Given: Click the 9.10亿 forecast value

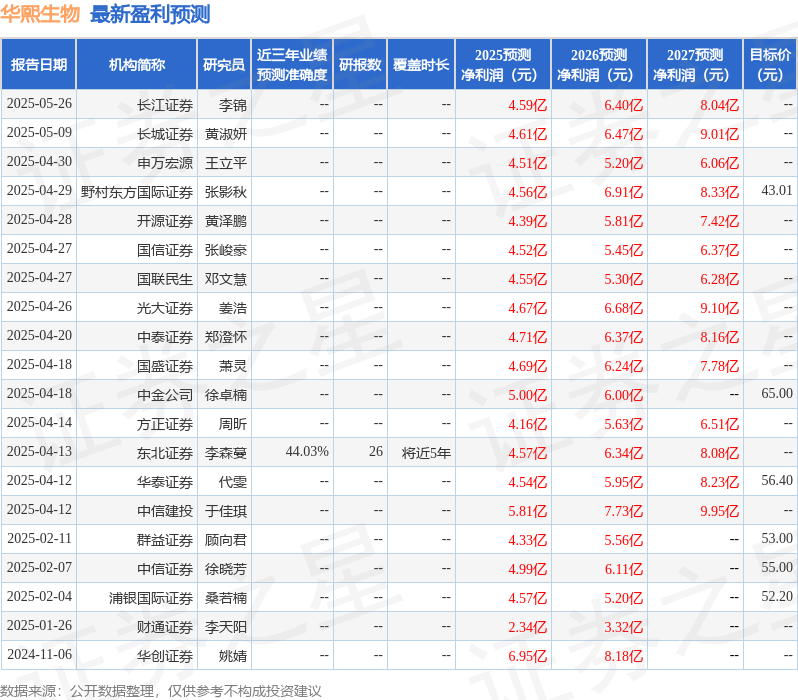Looking at the screenshot, I should pos(720,309).
